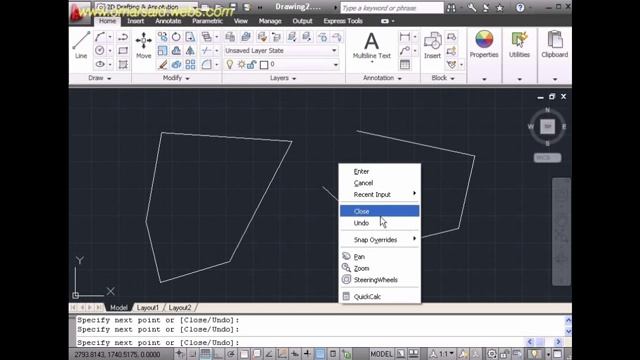Open Snap Overrides submenu
Image resolution: width=640 pixels, height=360 pixels.
tap(380, 240)
